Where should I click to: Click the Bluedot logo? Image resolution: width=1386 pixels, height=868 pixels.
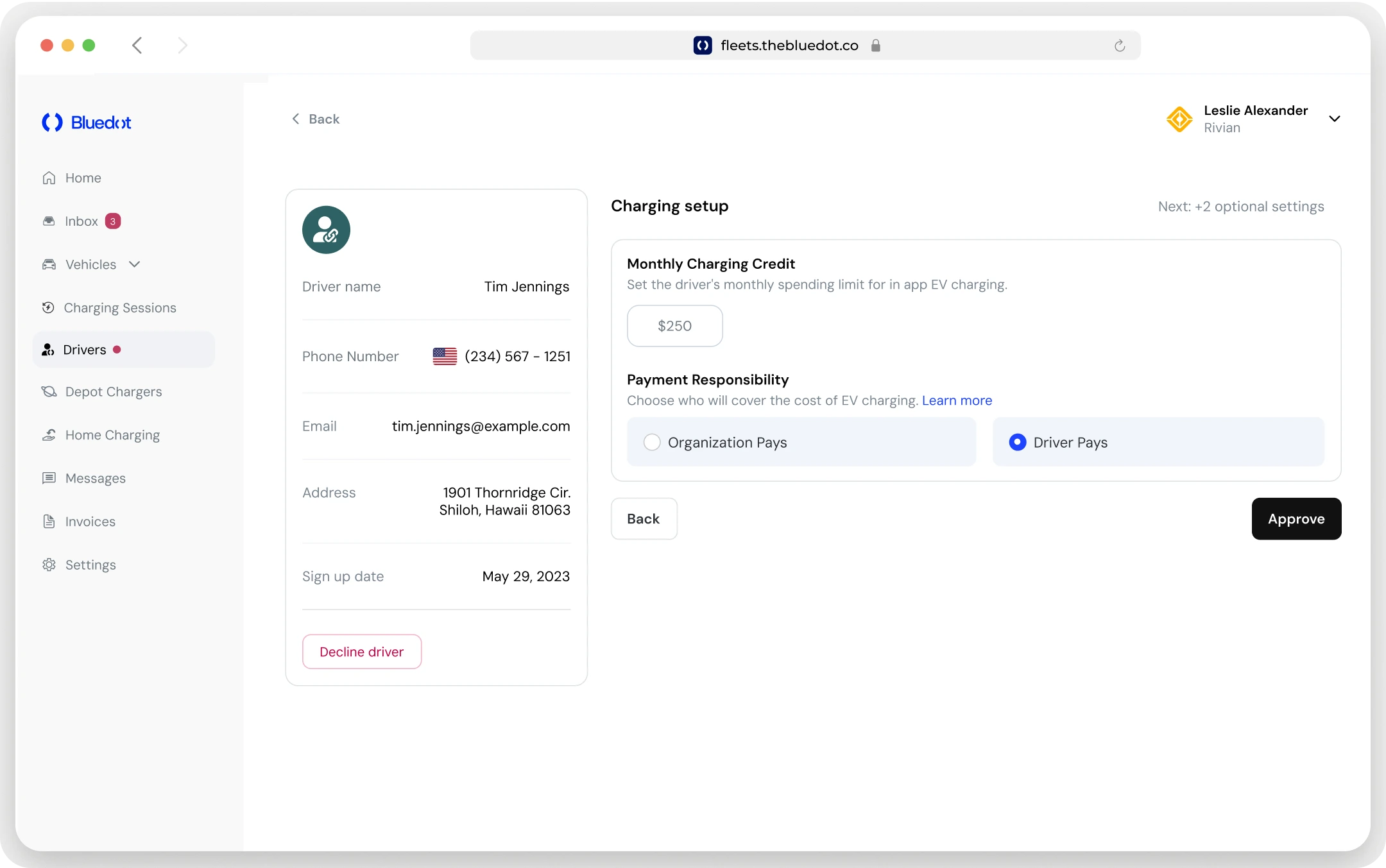pos(86,122)
